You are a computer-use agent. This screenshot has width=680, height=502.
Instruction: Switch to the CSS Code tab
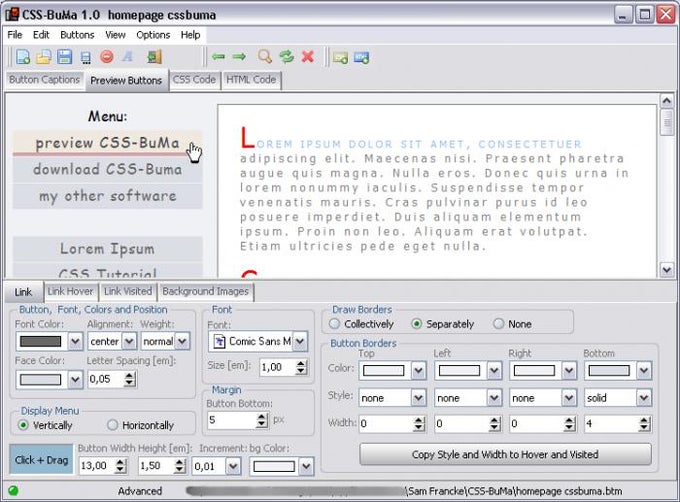click(194, 80)
